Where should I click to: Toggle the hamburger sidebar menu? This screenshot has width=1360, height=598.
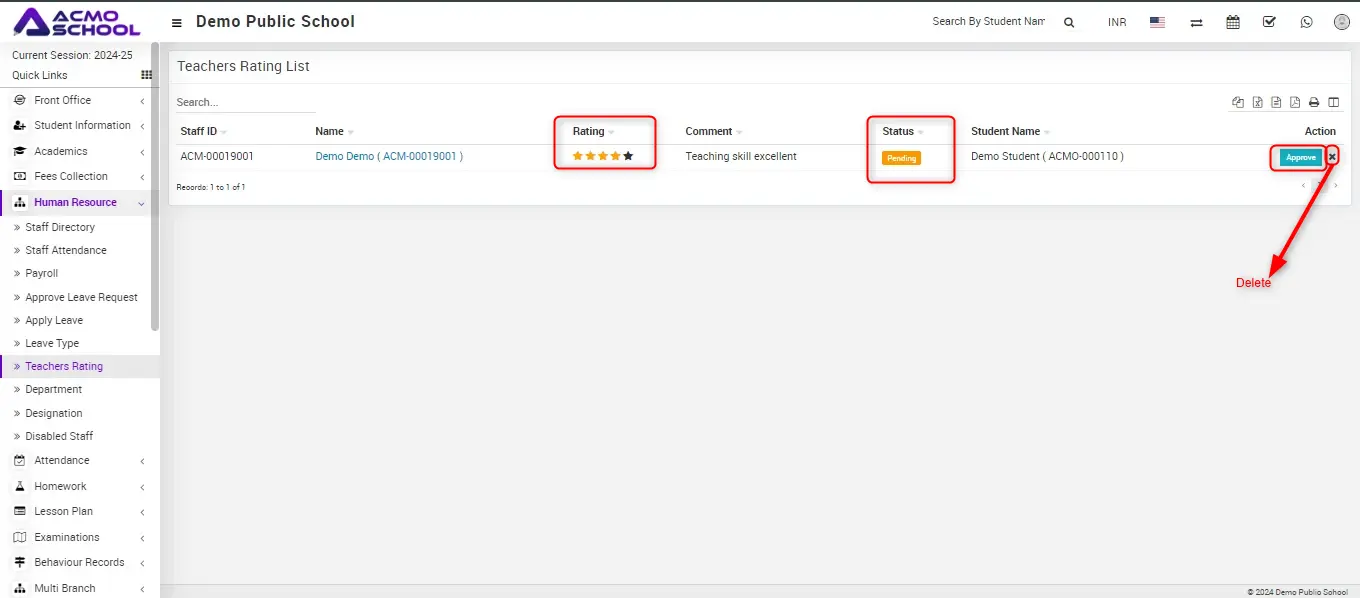(x=177, y=22)
